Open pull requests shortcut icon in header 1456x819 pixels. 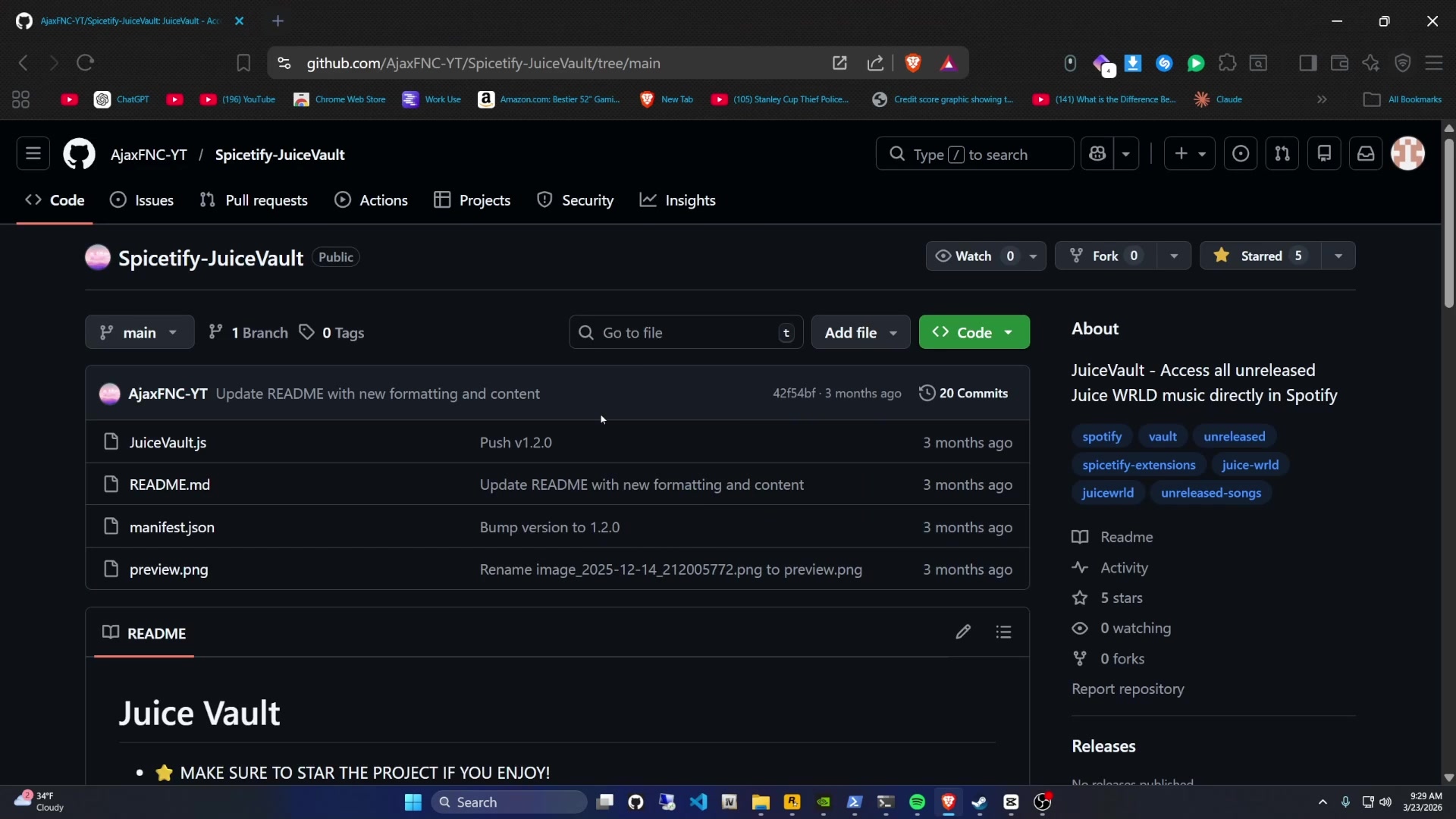click(1282, 154)
